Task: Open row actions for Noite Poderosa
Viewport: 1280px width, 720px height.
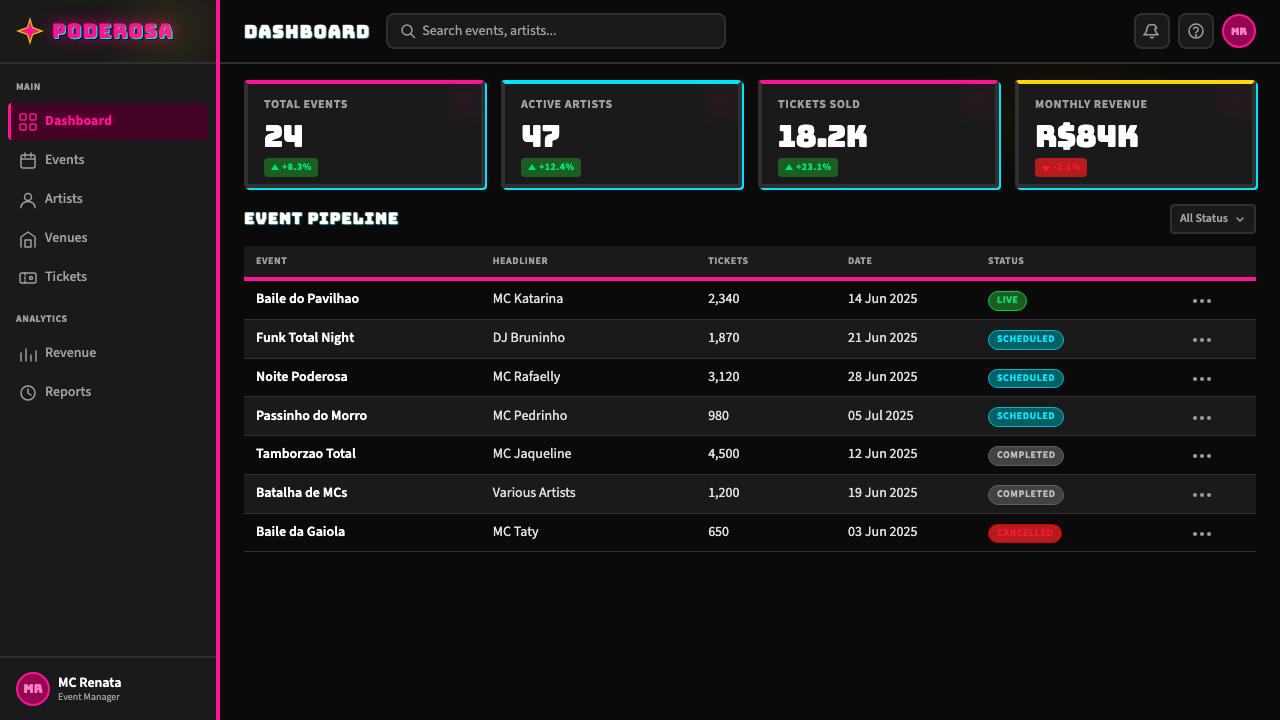Action: tap(1202, 379)
